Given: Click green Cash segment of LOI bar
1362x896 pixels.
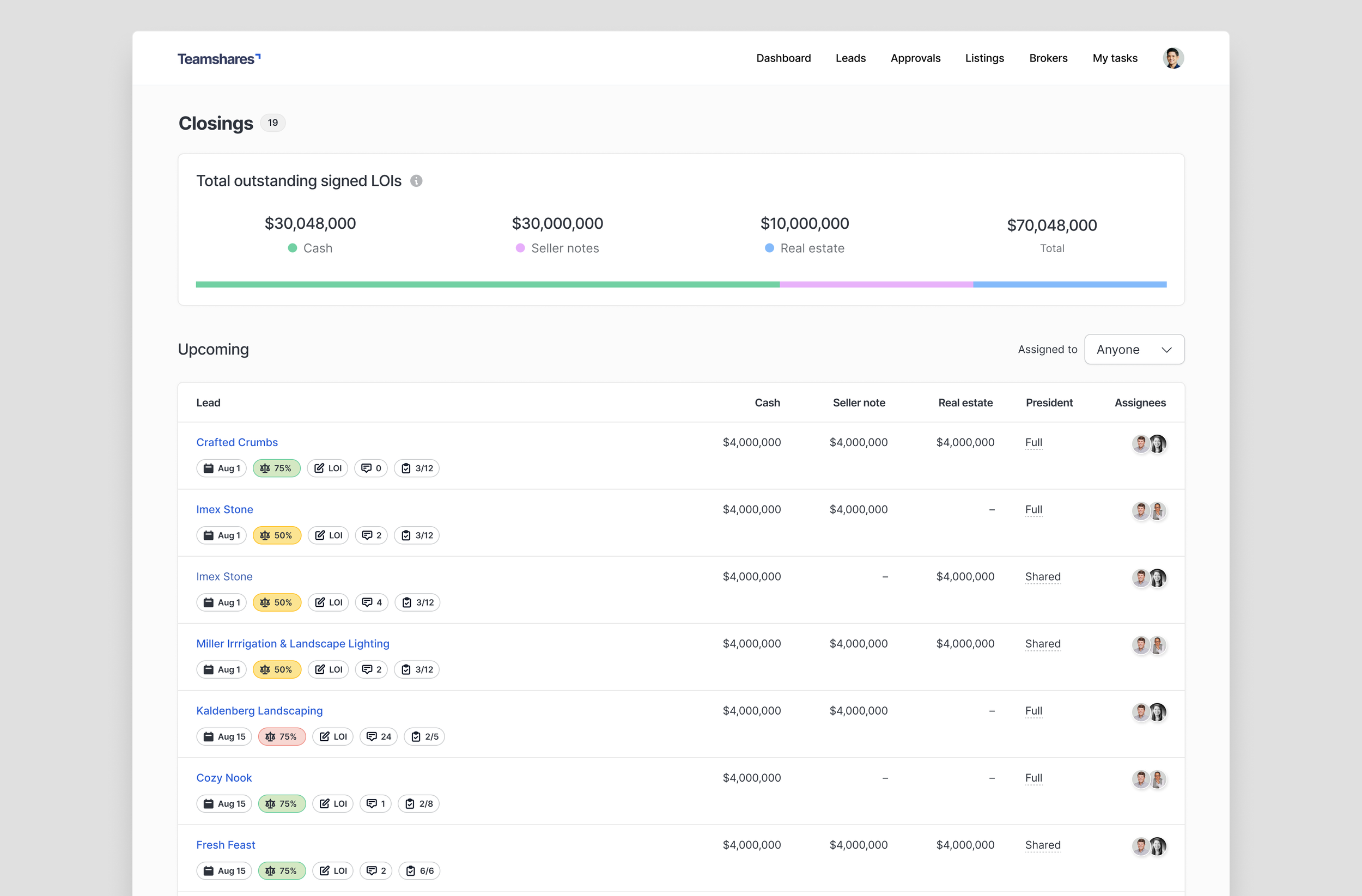Looking at the screenshot, I should pyautogui.click(x=487, y=284).
